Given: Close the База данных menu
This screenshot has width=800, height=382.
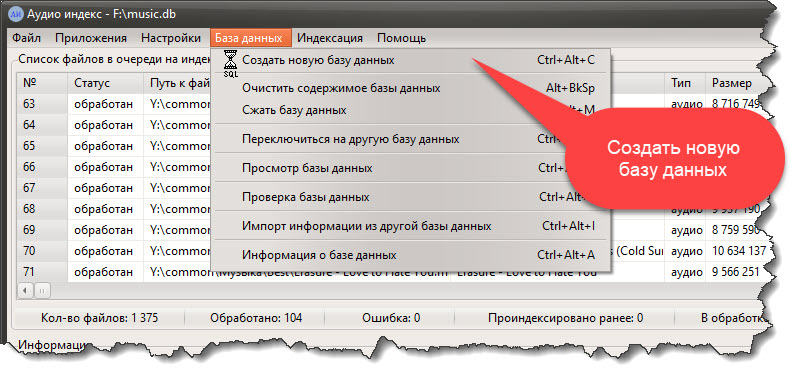Looking at the screenshot, I should pyautogui.click(x=250, y=38).
